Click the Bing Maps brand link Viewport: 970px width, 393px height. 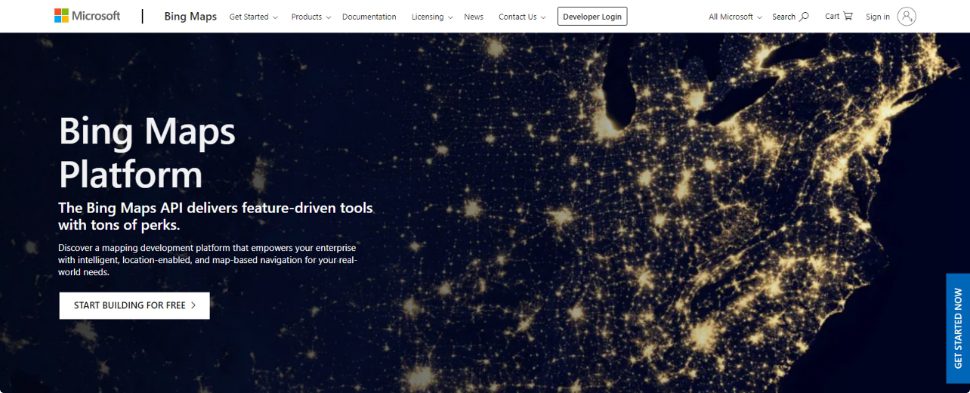191,17
